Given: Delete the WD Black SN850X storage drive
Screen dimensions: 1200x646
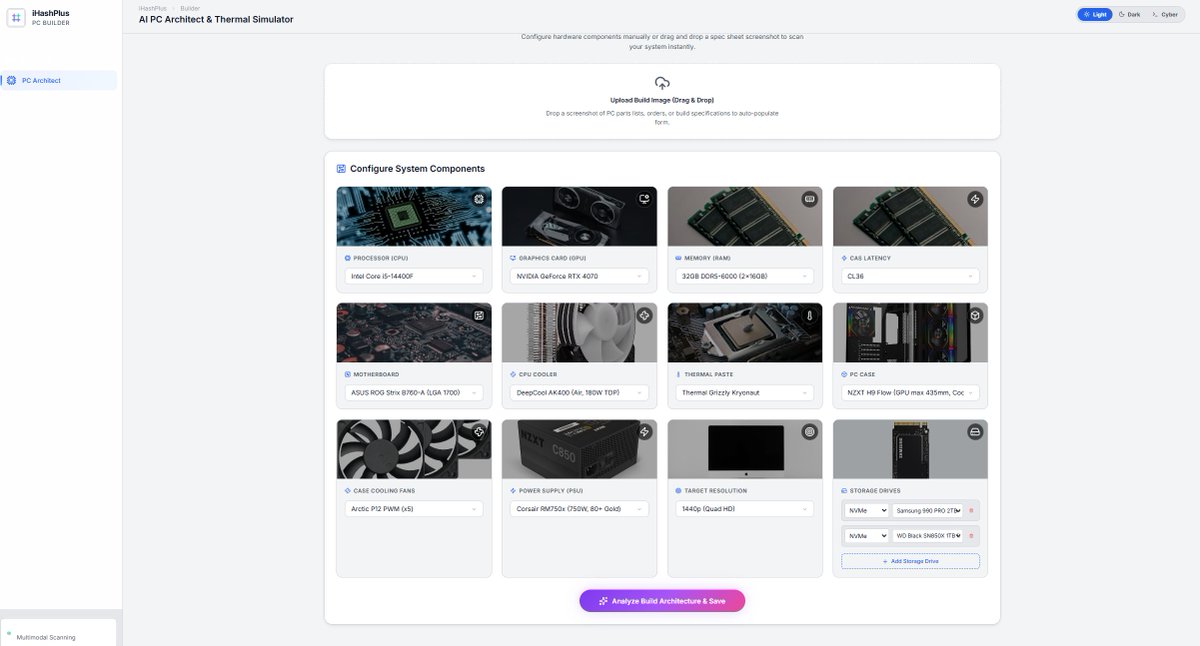Looking at the screenshot, I should [971, 536].
